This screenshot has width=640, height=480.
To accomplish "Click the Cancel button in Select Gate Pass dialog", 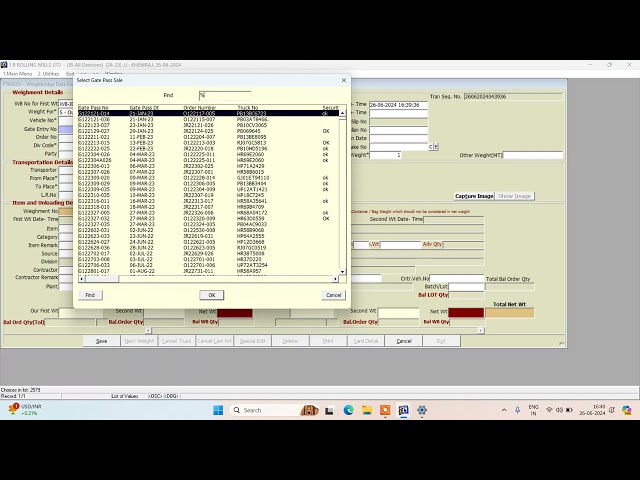I will click(x=333, y=295).
